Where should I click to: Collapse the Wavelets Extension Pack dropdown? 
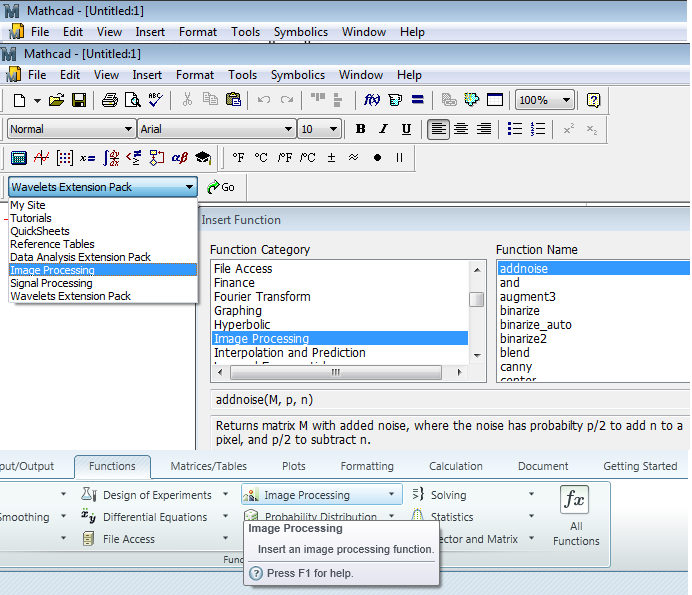189,187
